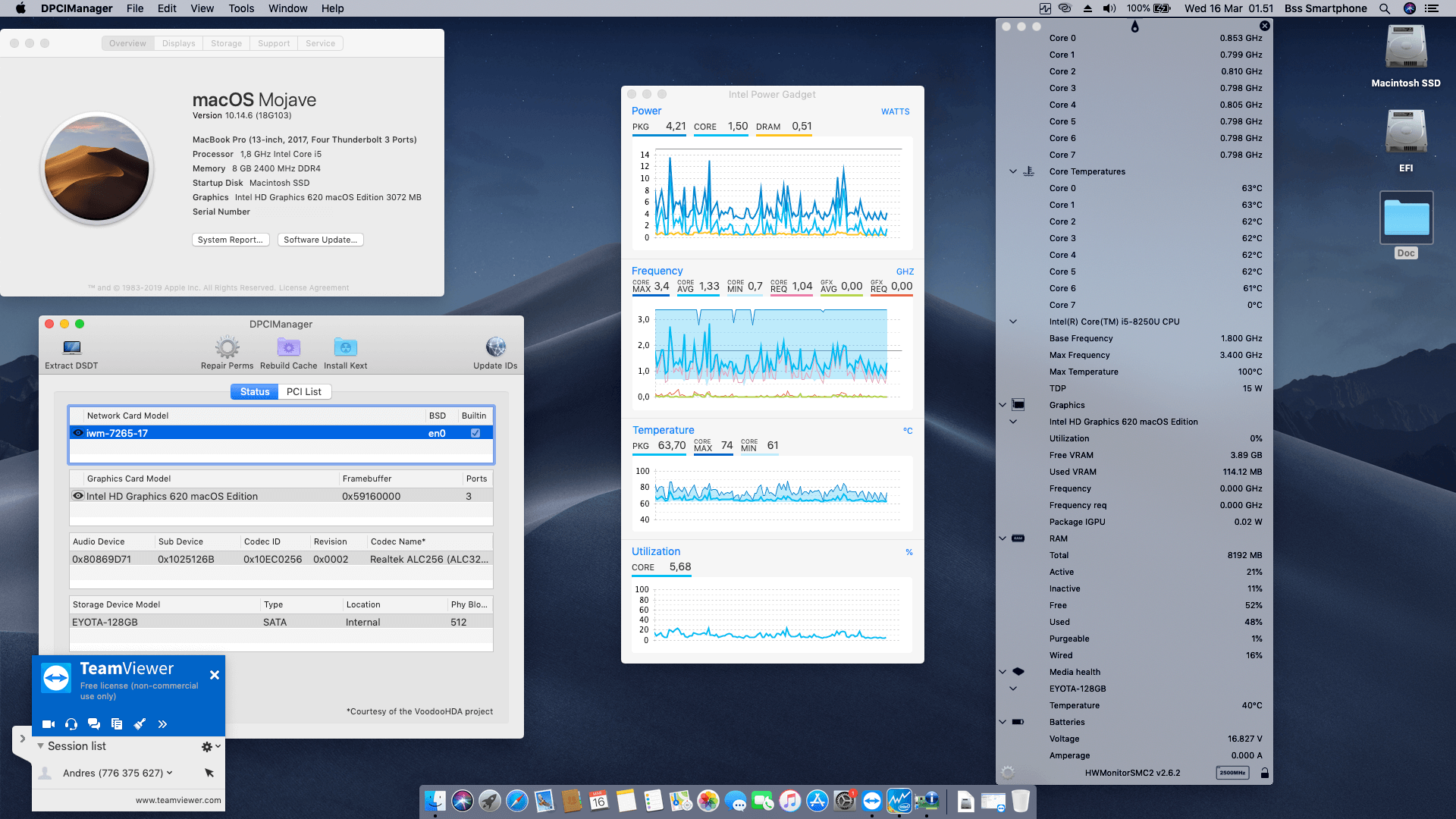
Task: Click TeamViewer whiteboard brush icon
Action: click(x=140, y=724)
